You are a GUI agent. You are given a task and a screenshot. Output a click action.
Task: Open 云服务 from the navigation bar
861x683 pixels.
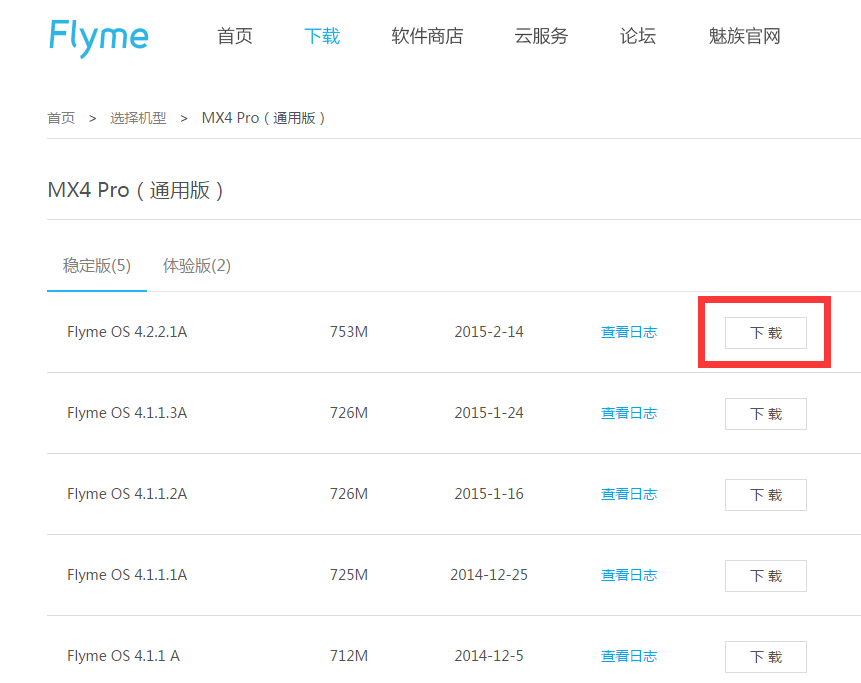(541, 37)
